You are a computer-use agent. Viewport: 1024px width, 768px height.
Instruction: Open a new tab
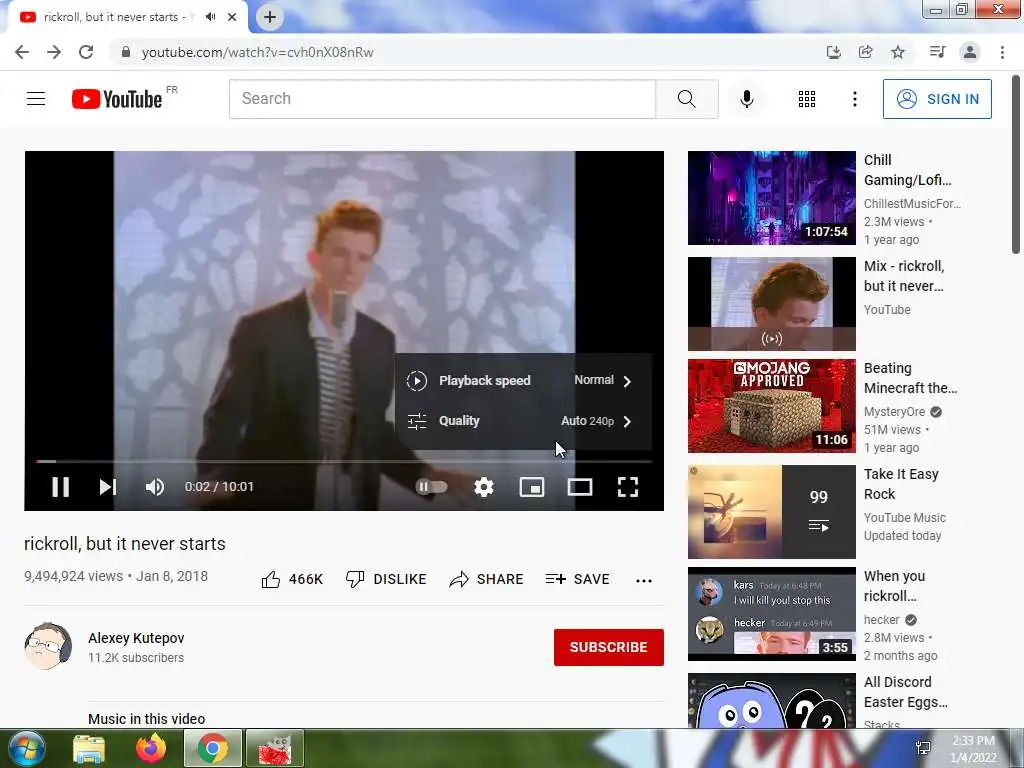270,17
